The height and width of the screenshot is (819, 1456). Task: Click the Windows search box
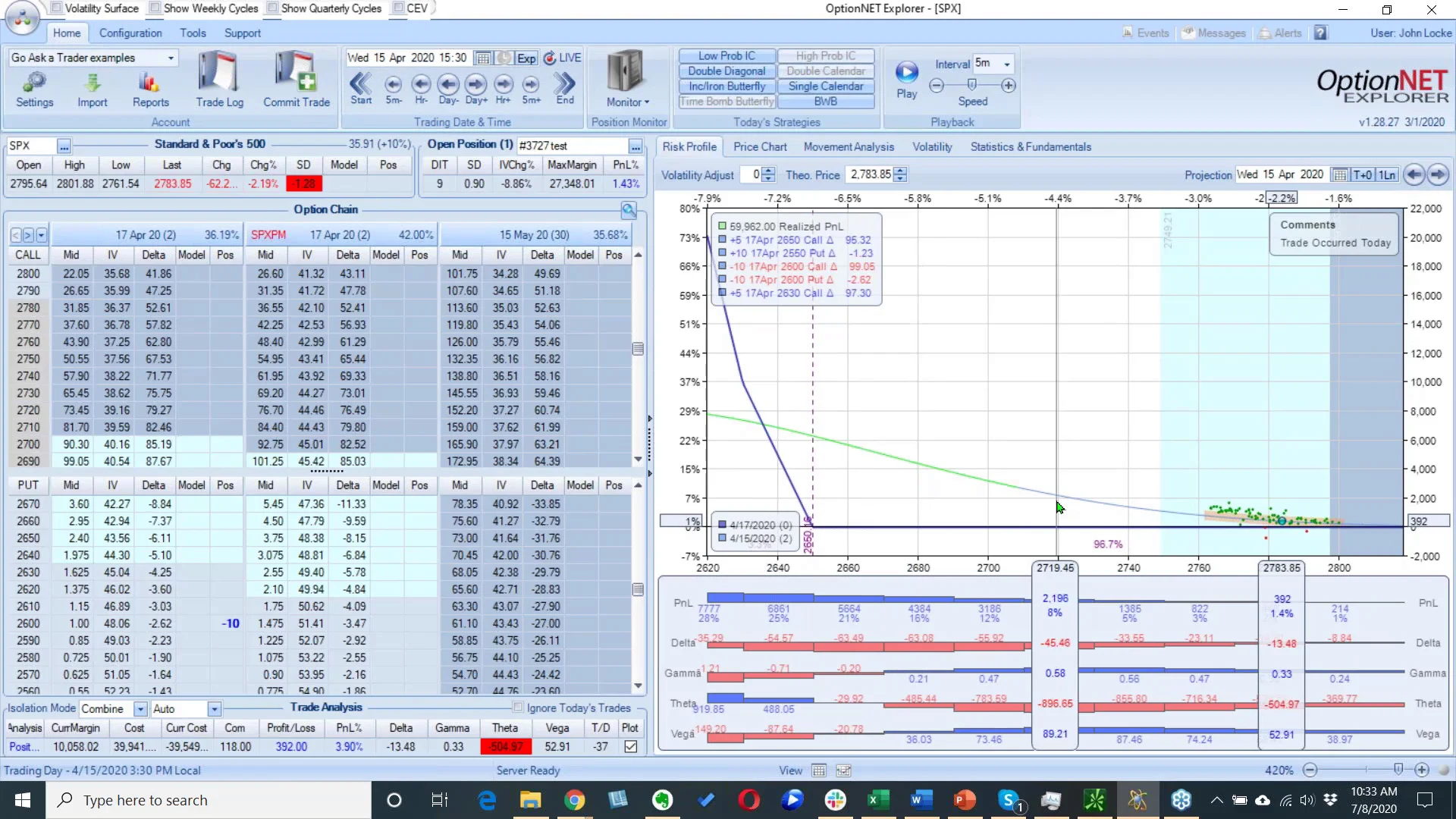click(x=209, y=800)
